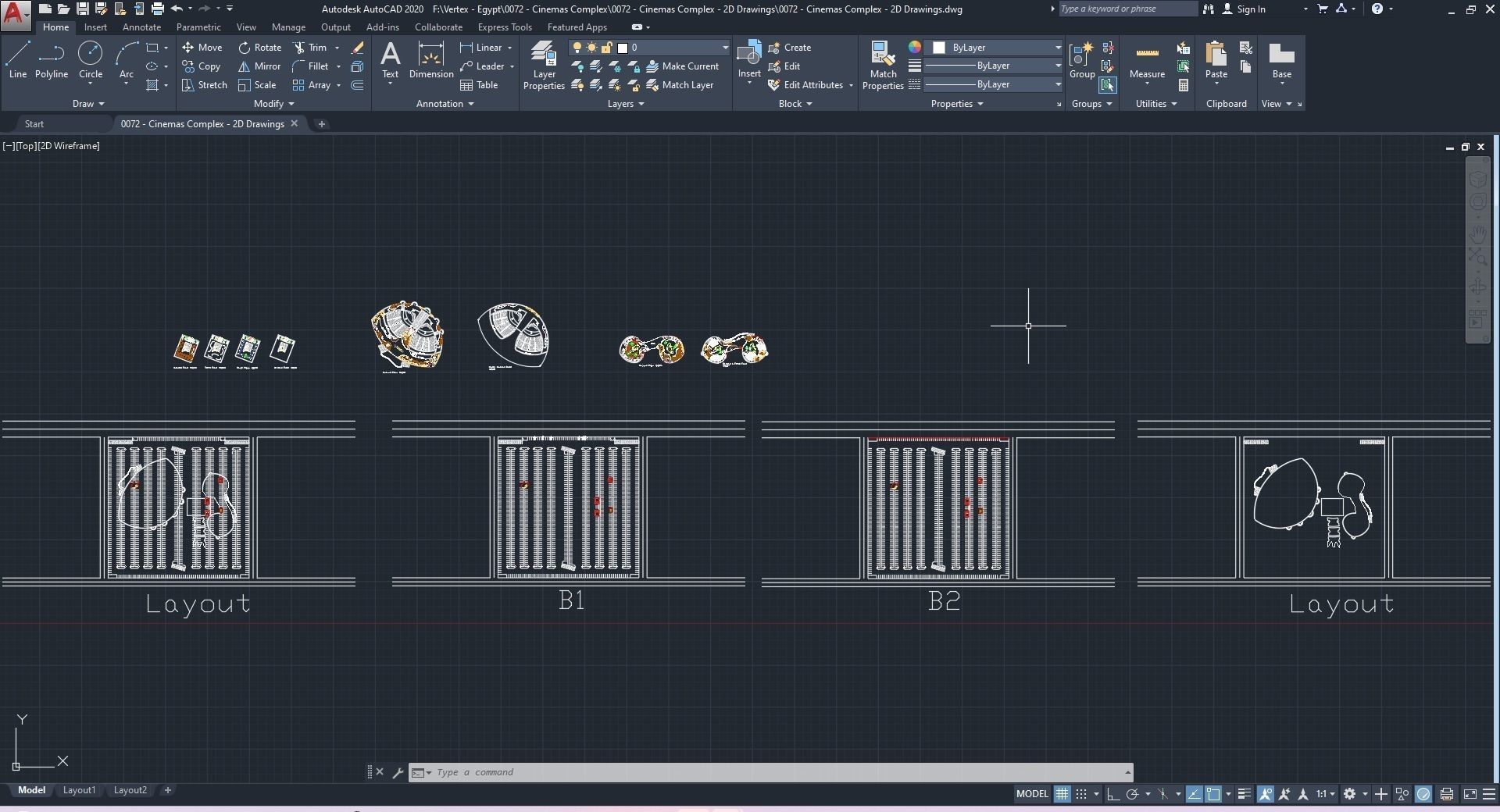Select the Line drawing tool
This screenshot has height=812, width=1500.
coord(17,60)
